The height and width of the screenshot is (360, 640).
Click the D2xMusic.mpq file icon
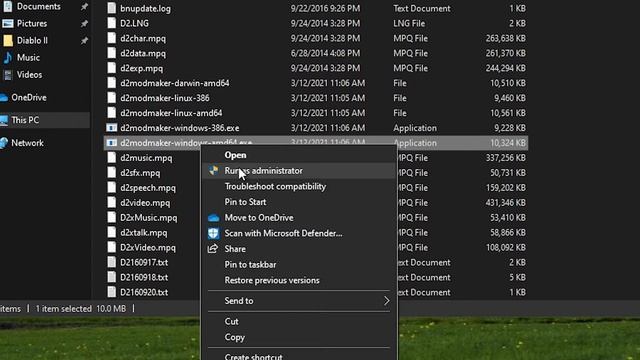[111, 217]
